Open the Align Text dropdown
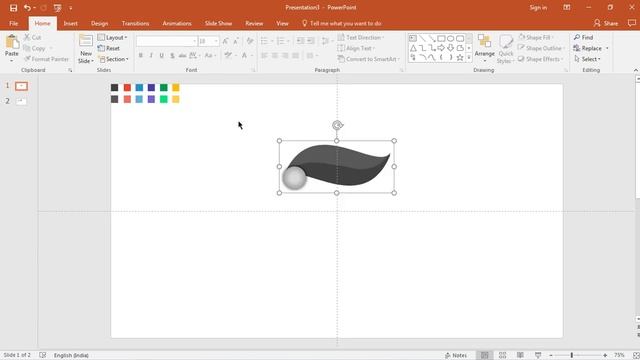 (x=356, y=48)
